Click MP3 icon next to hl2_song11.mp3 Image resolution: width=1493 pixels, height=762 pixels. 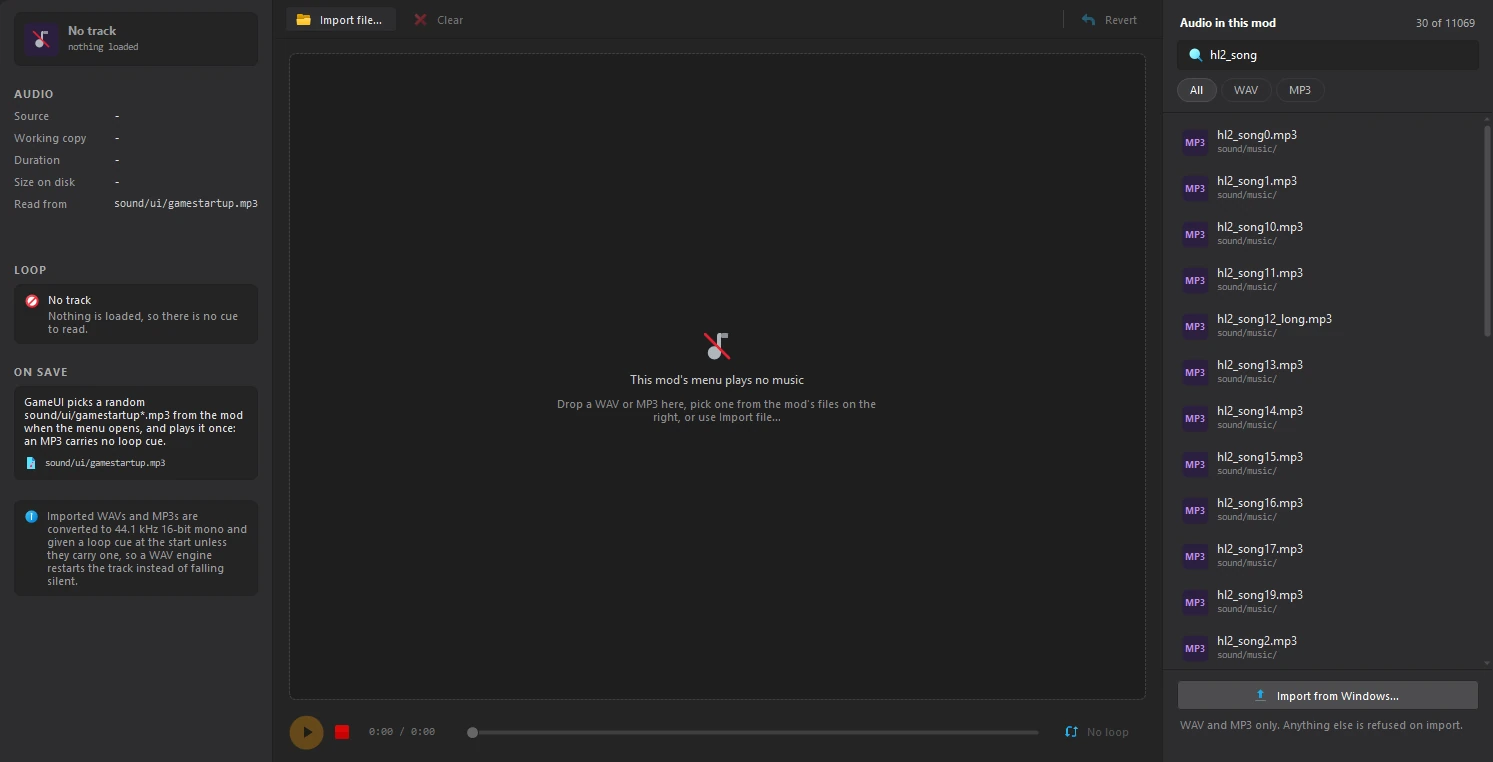[1195, 280]
